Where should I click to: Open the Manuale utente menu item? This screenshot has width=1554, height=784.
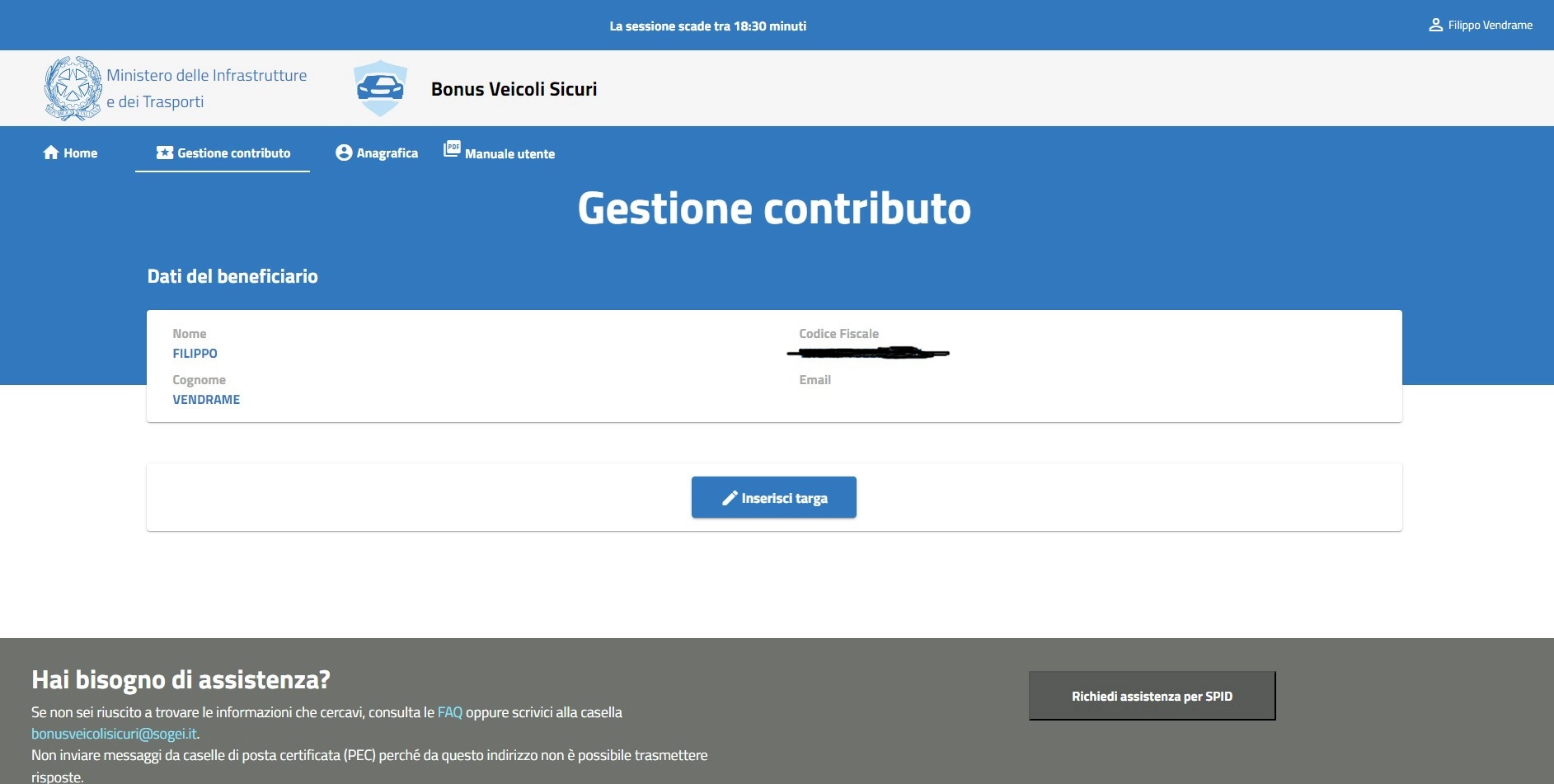pyautogui.click(x=509, y=154)
